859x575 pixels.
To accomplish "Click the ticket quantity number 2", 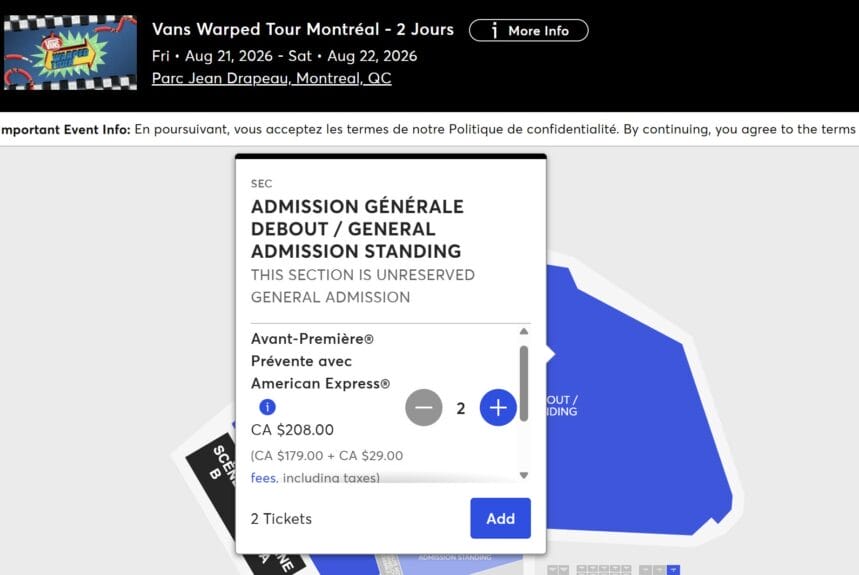I will pyautogui.click(x=461, y=408).
